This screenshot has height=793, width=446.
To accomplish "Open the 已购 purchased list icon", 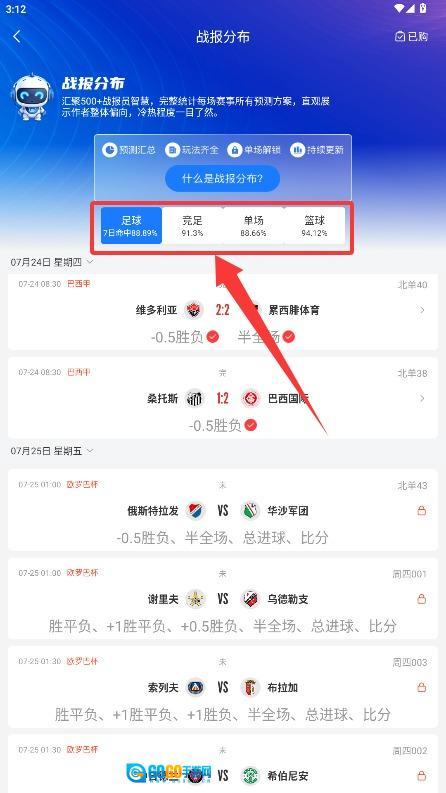I will click(x=400, y=36).
